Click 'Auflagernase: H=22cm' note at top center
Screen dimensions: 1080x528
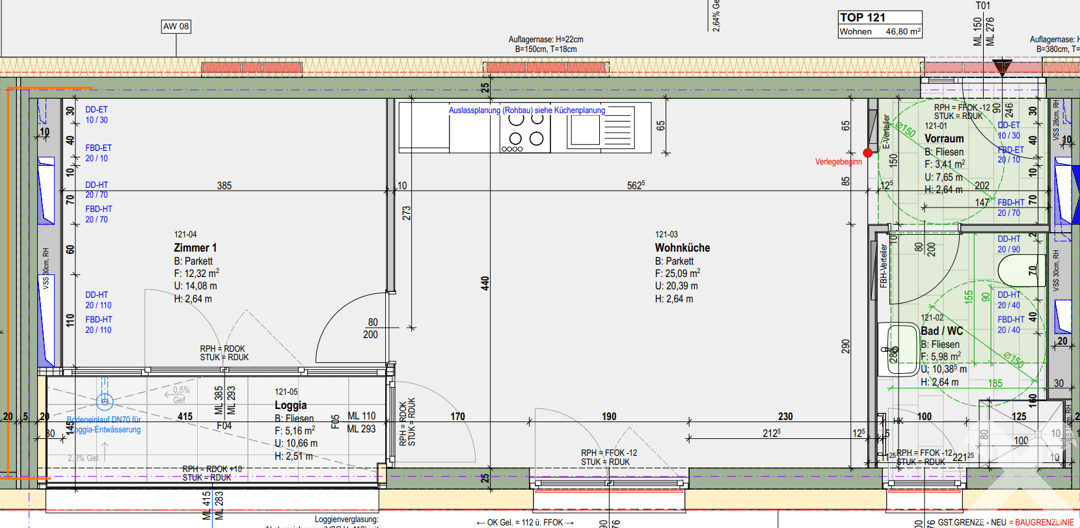(545, 40)
